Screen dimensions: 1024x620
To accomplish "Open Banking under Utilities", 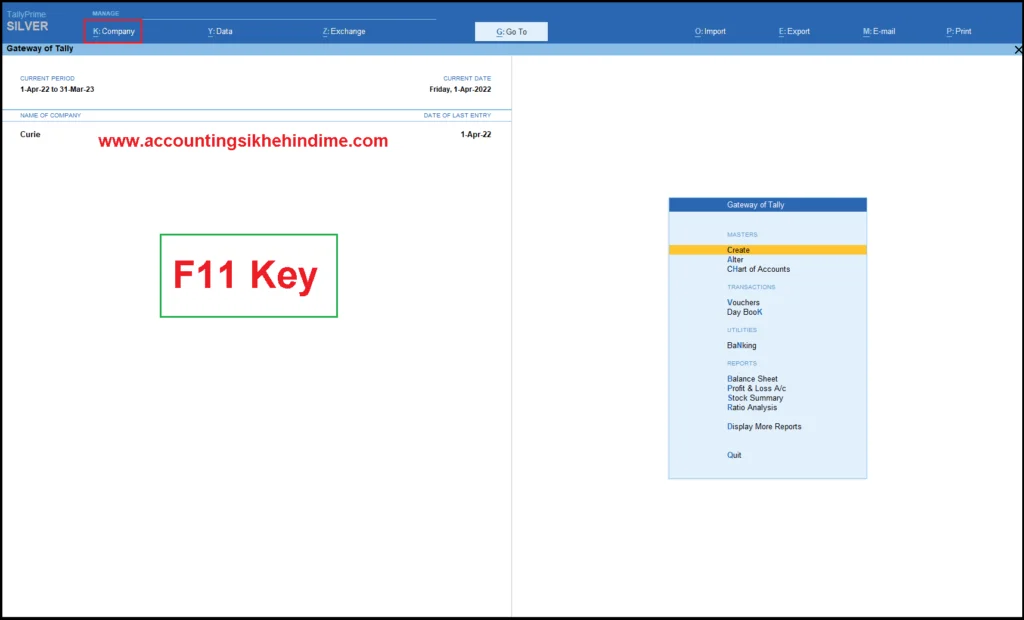I will click(741, 346).
